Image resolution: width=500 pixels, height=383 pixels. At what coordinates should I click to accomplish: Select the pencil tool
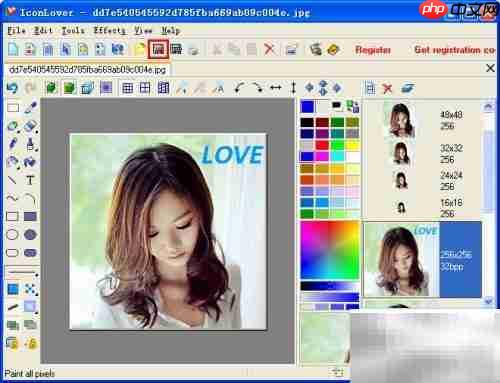(x=13, y=144)
